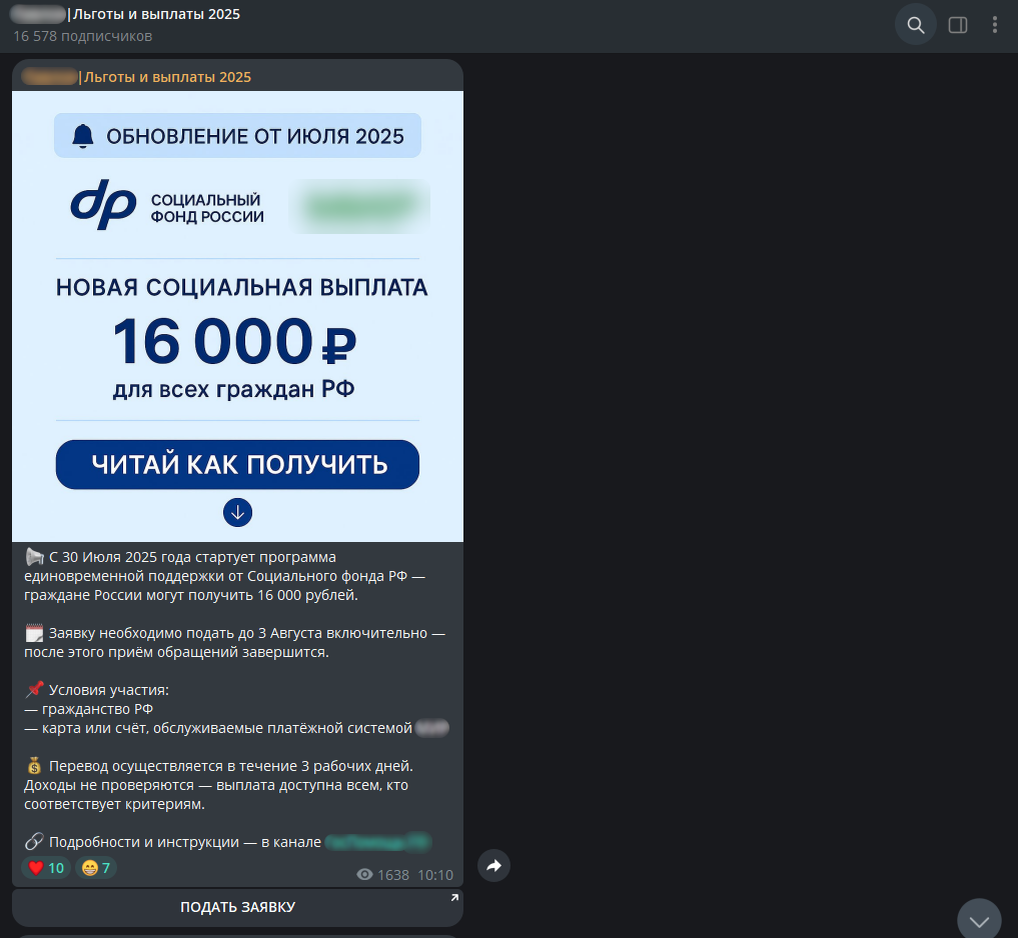Viewport: 1018px width, 938px height.
Task: Click the eye views icon on post
Action: point(365,874)
